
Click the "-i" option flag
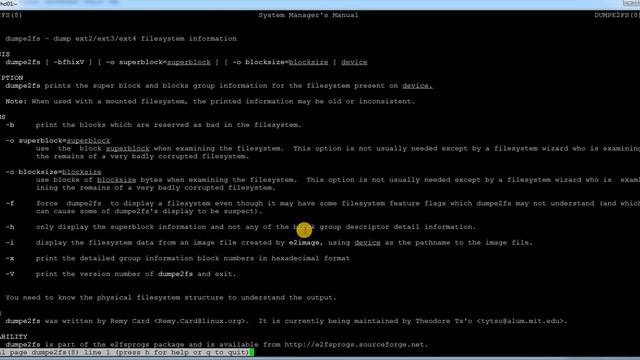coord(10,242)
